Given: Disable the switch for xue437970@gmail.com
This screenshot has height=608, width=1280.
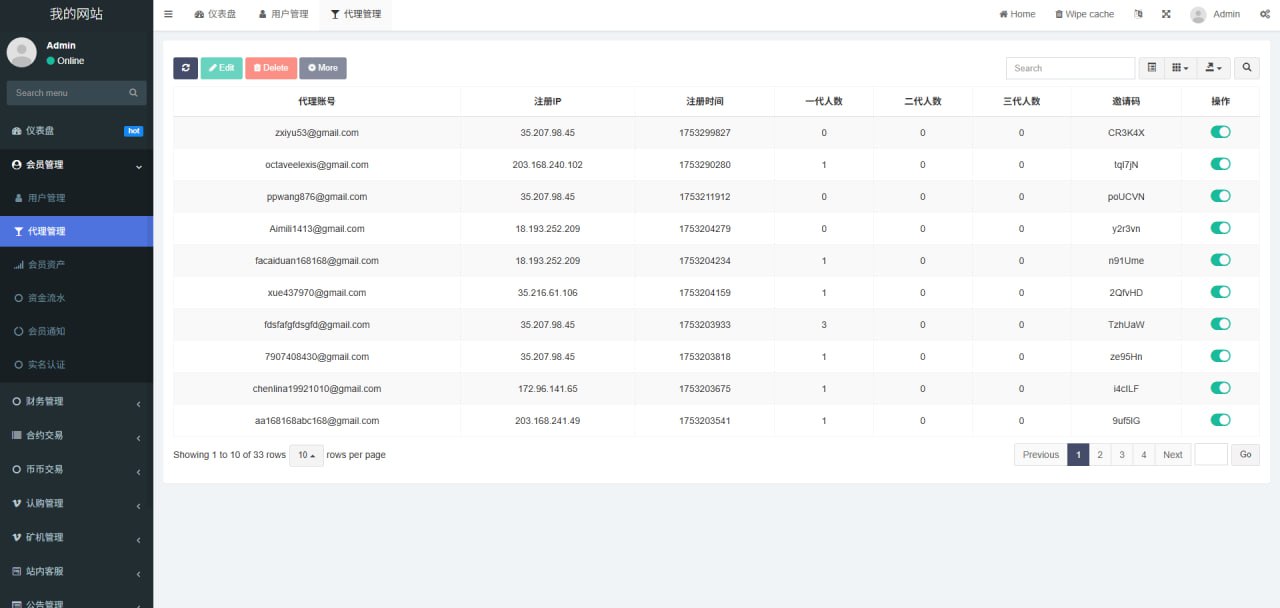Looking at the screenshot, I should (1220, 292).
